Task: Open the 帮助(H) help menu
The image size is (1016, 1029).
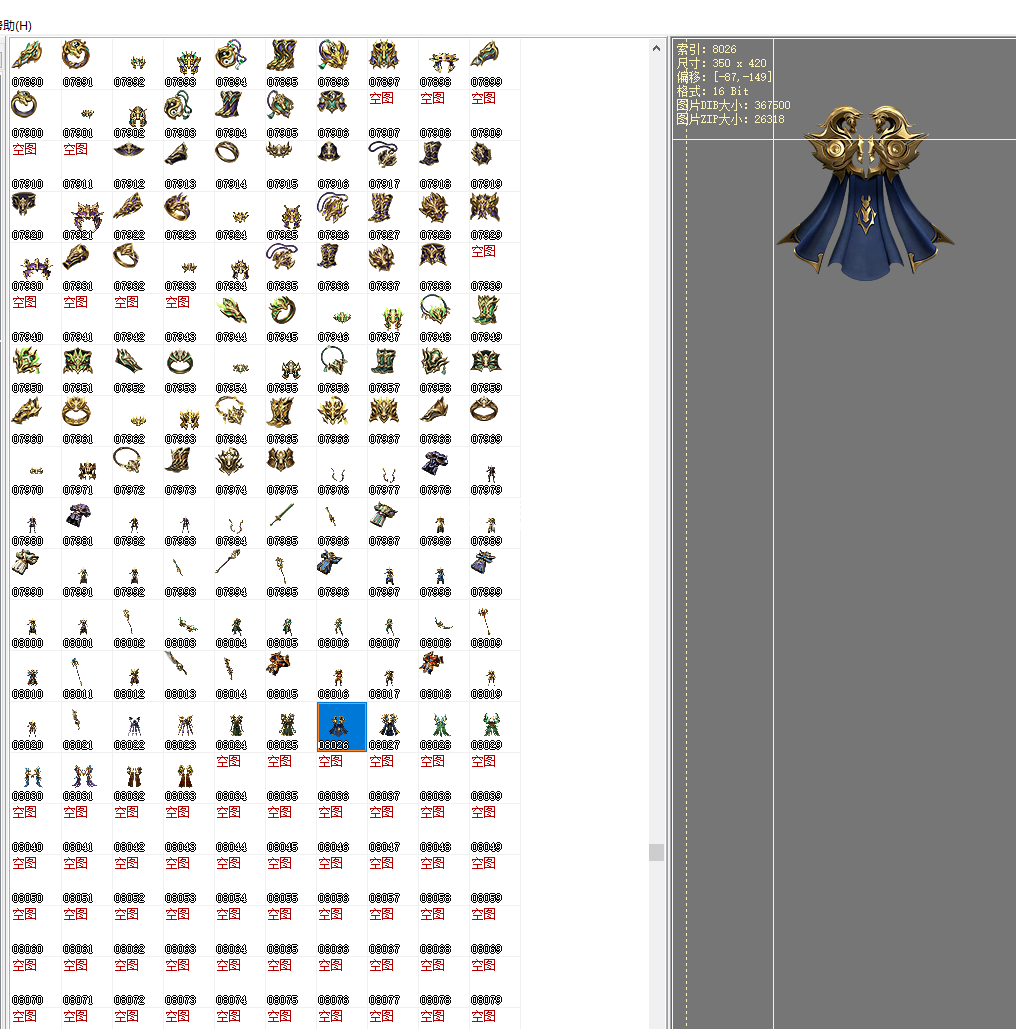Action: click(x=16, y=26)
